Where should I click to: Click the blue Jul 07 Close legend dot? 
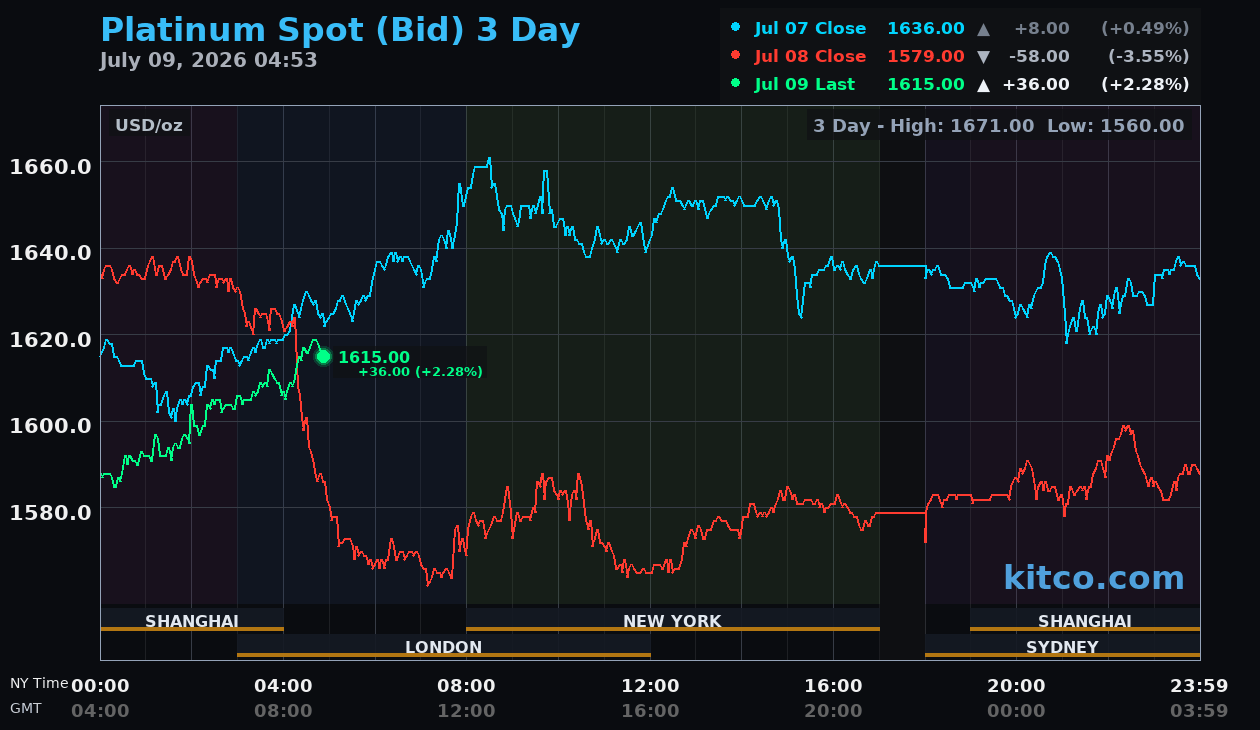pyautogui.click(x=736, y=28)
